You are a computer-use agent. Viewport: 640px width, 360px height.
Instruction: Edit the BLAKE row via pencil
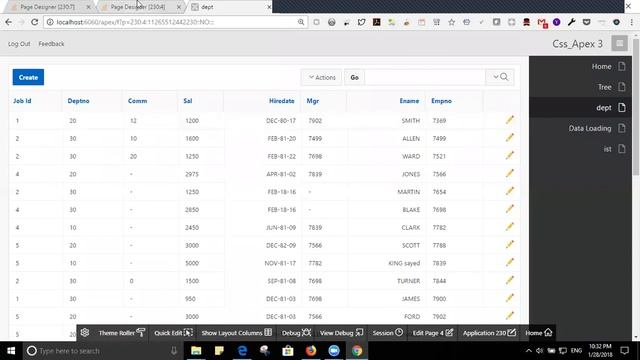509,209
